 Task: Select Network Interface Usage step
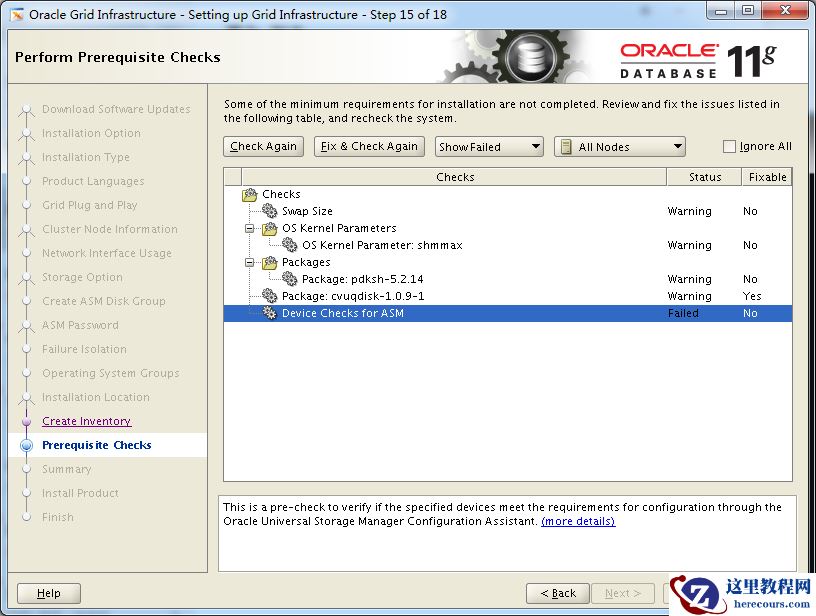click(x=107, y=253)
